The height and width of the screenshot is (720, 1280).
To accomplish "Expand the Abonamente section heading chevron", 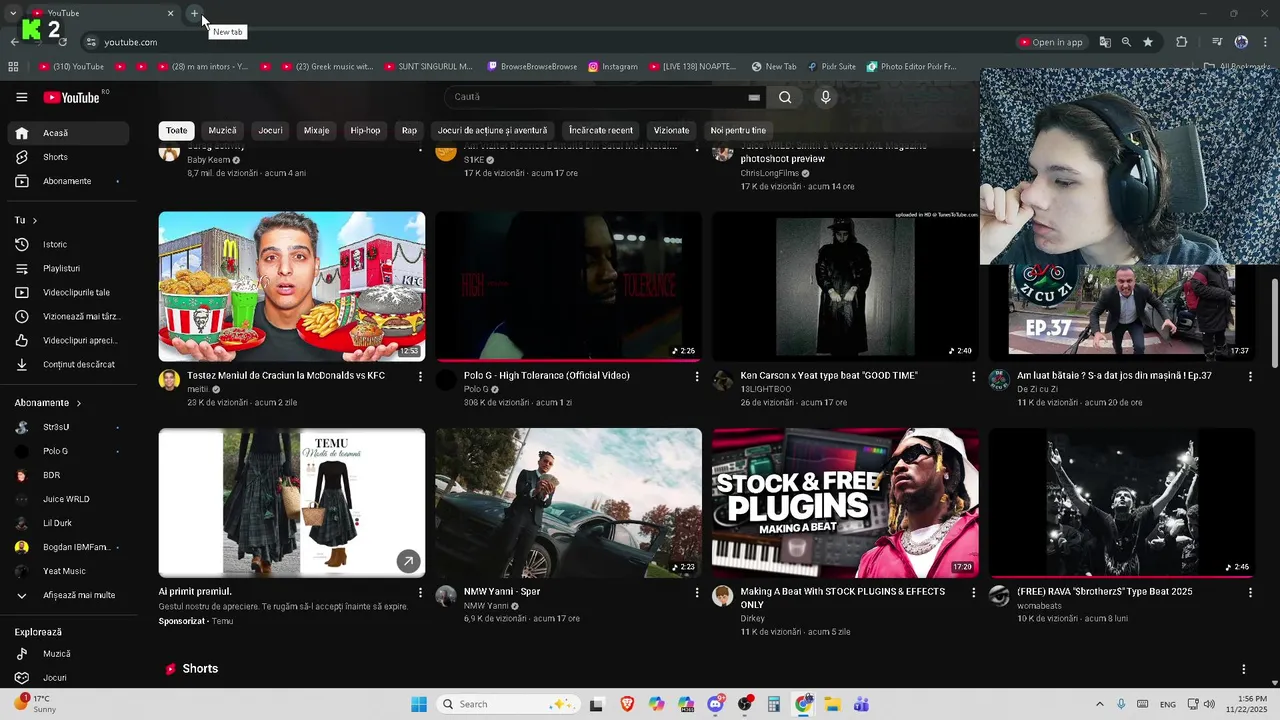I will [78, 403].
